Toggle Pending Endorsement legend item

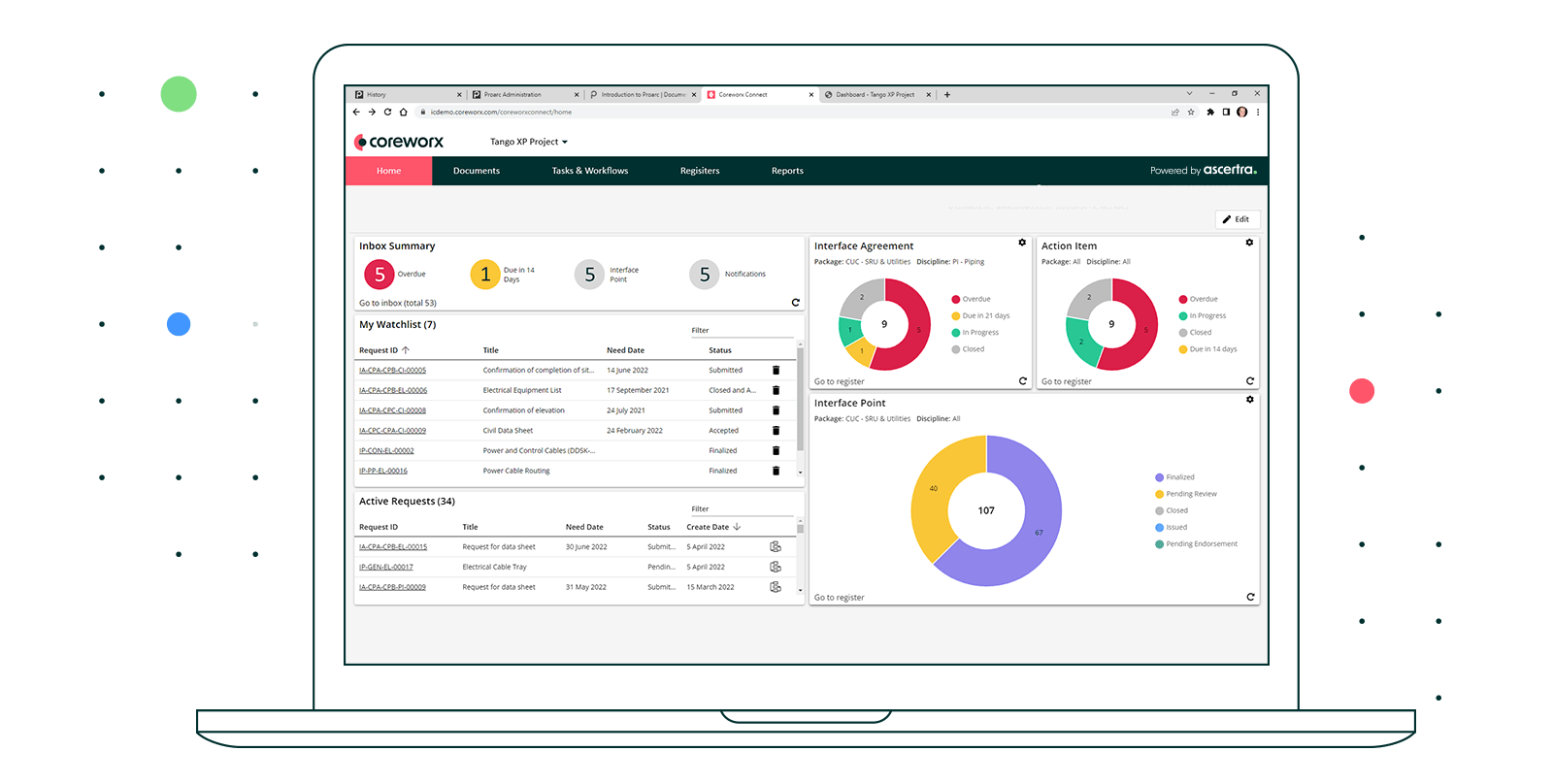point(1196,543)
